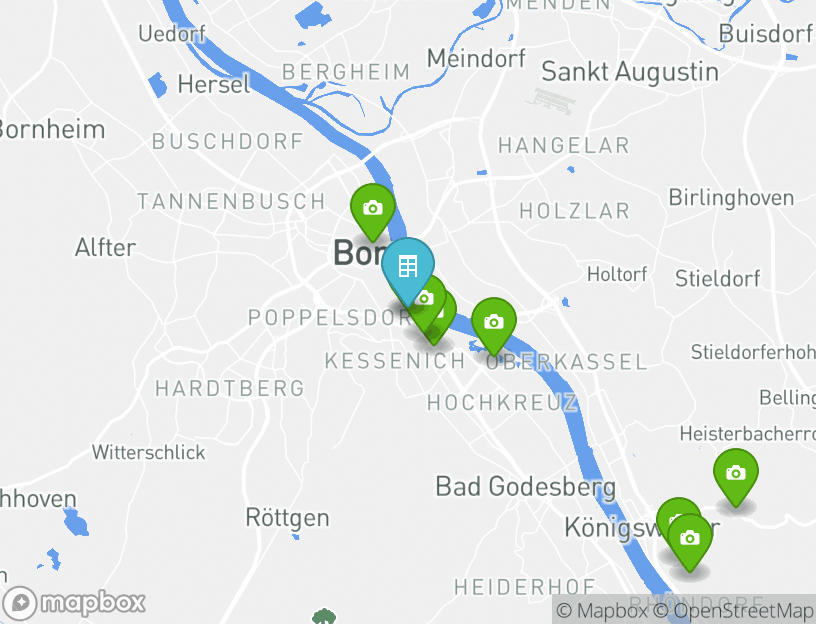
Task: Select the Alfter place label
Action: 106,247
